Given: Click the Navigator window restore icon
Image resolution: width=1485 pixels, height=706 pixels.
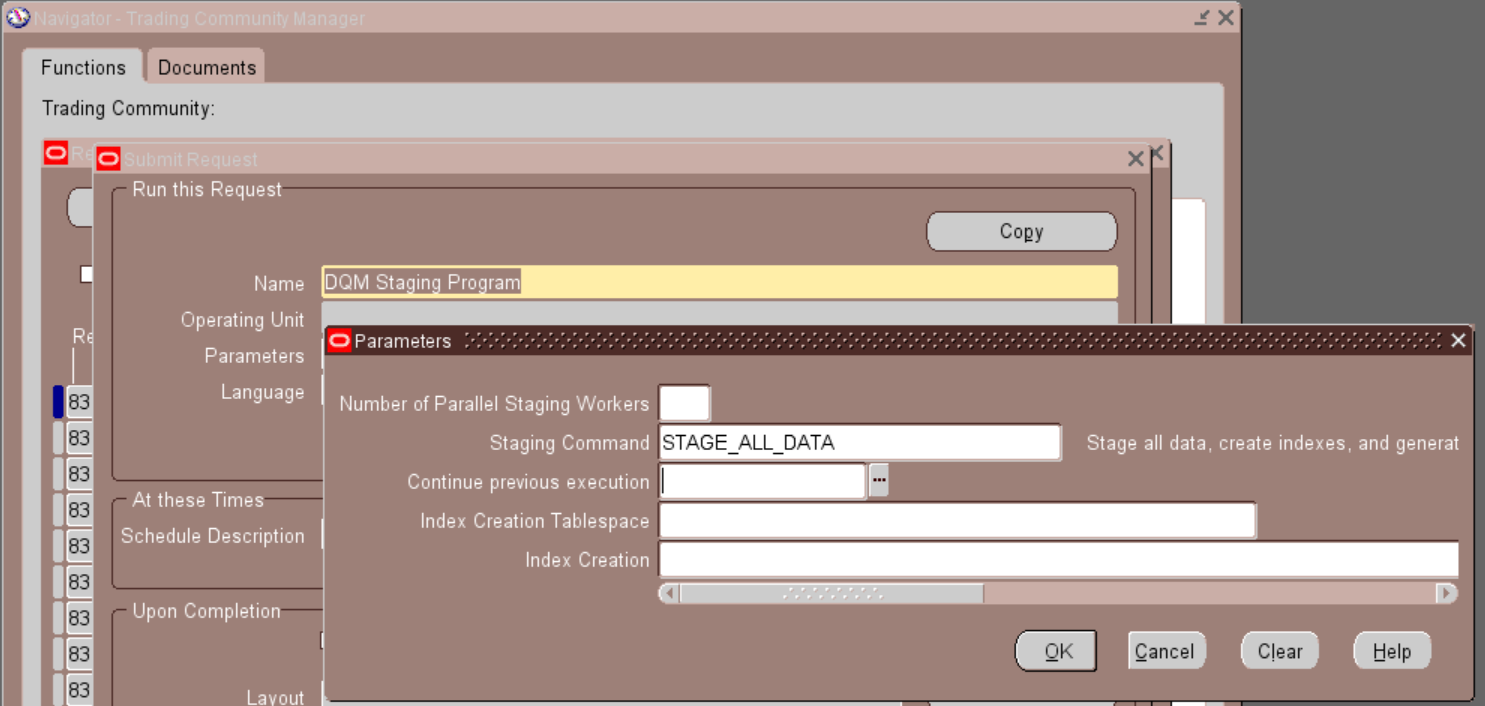Looking at the screenshot, I should (1202, 18).
